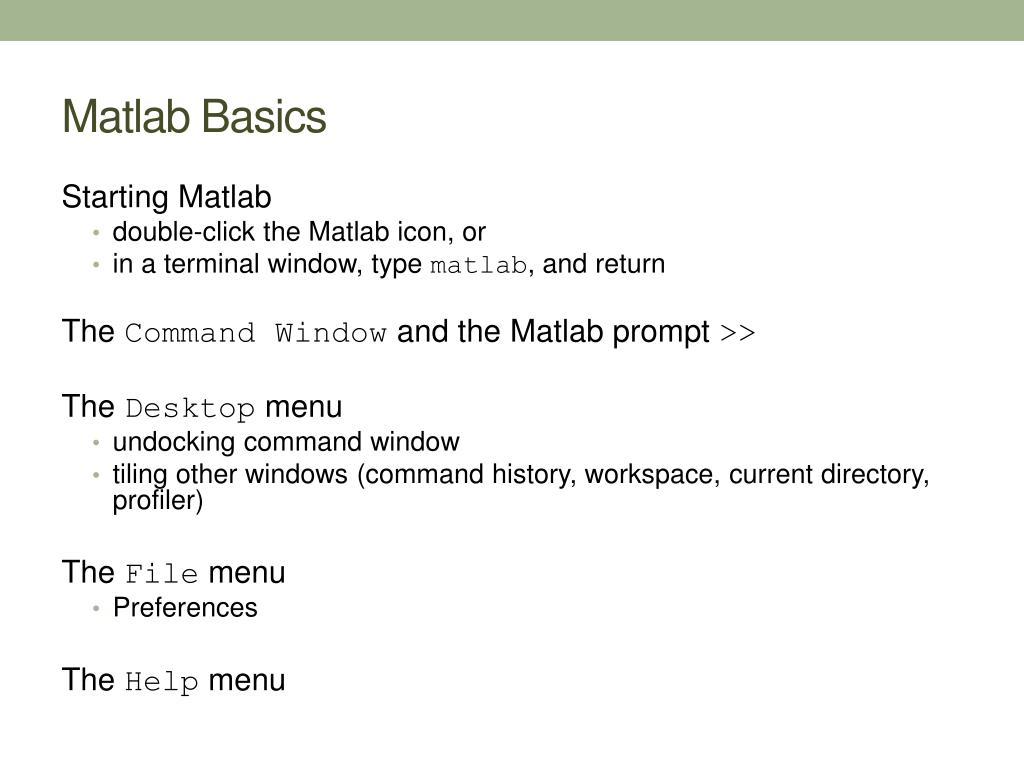Viewport: 1024px width, 768px height.
Task: Click the Matlab Basics slide title
Action: click(x=194, y=117)
